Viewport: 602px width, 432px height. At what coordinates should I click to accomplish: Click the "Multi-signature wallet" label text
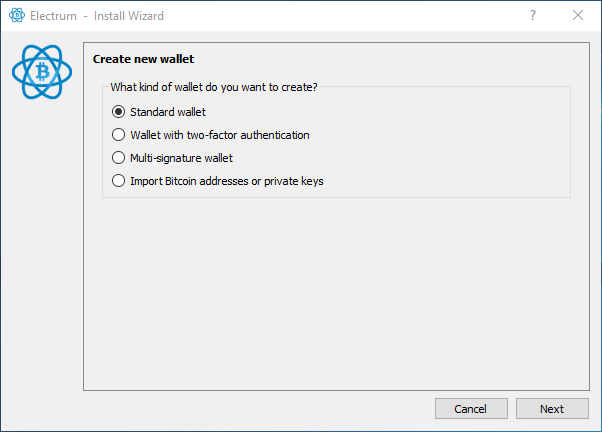(x=181, y=158)
